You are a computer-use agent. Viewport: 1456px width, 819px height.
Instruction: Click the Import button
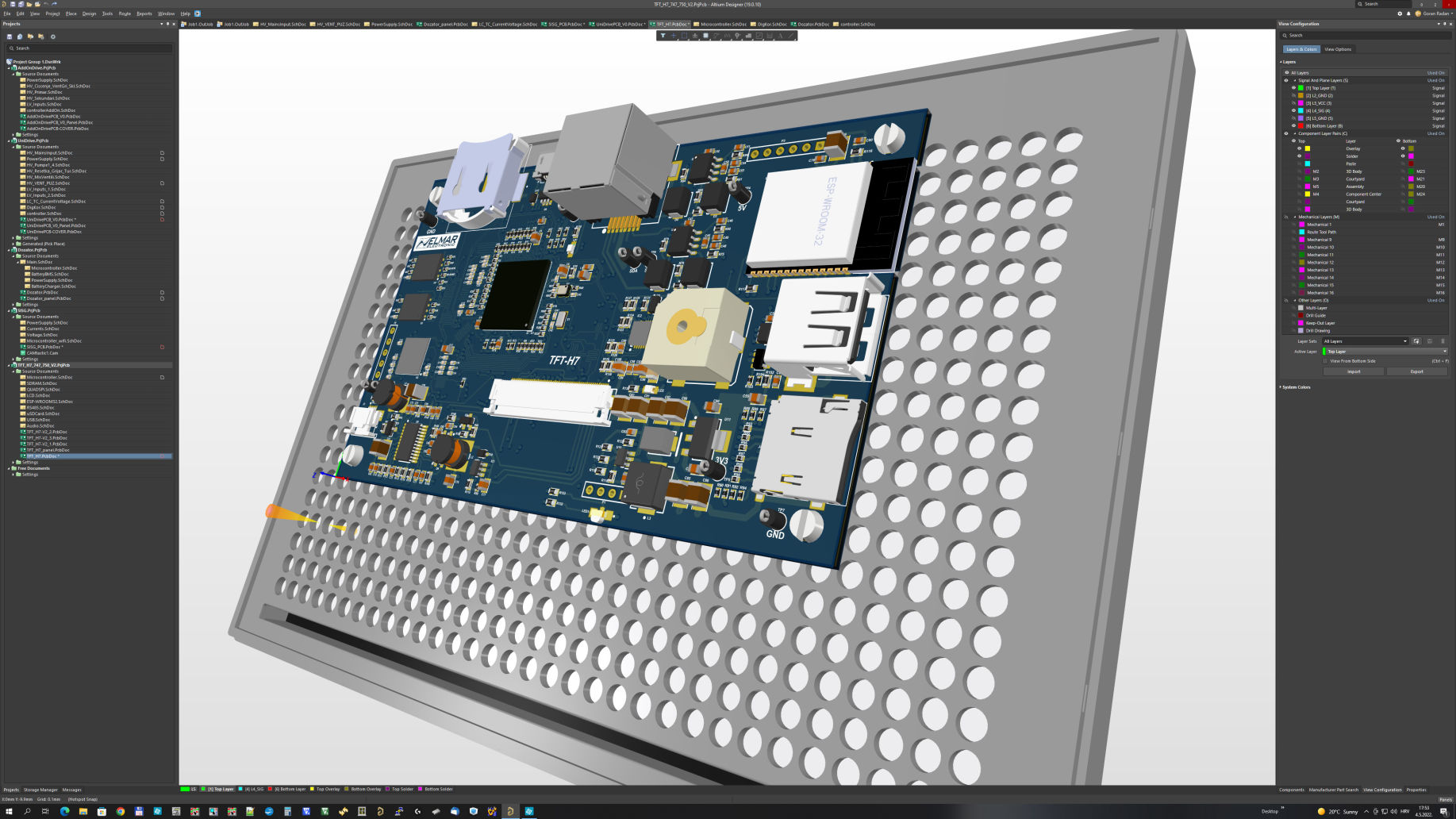(1354, 371)
